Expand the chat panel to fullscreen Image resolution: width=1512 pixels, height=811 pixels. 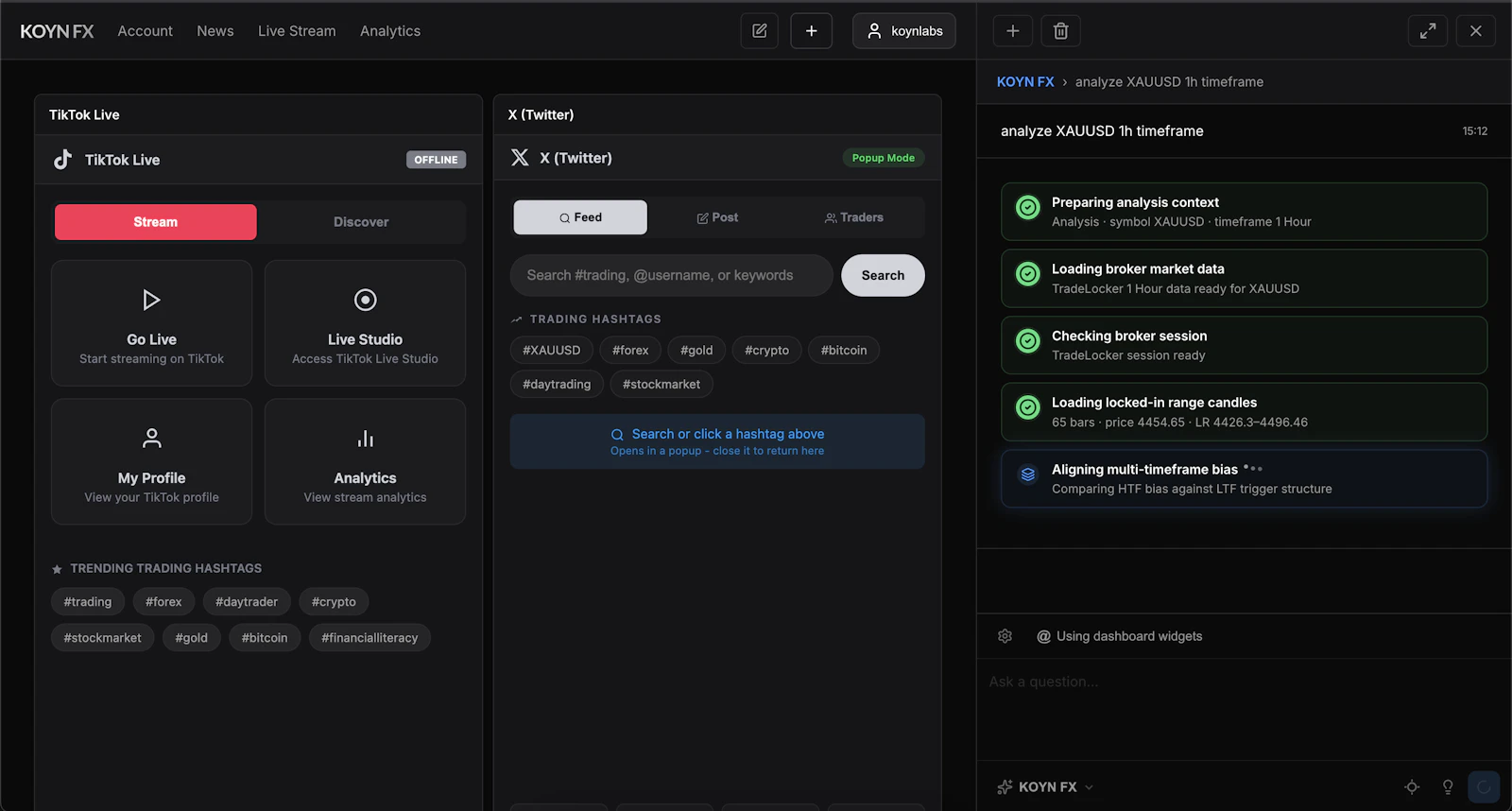[x=1428, y=31]
